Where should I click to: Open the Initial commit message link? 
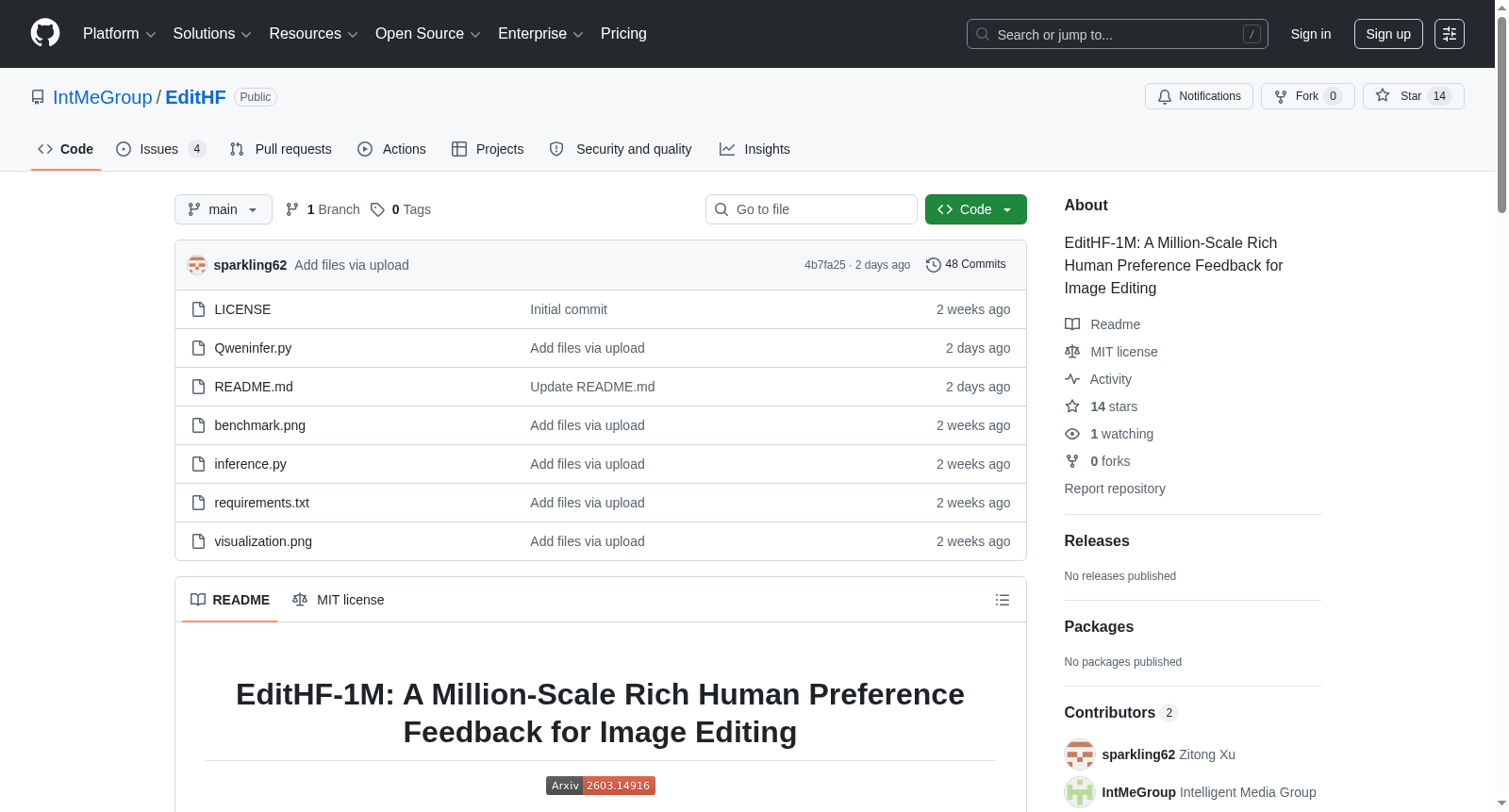(x=569, y=309)
